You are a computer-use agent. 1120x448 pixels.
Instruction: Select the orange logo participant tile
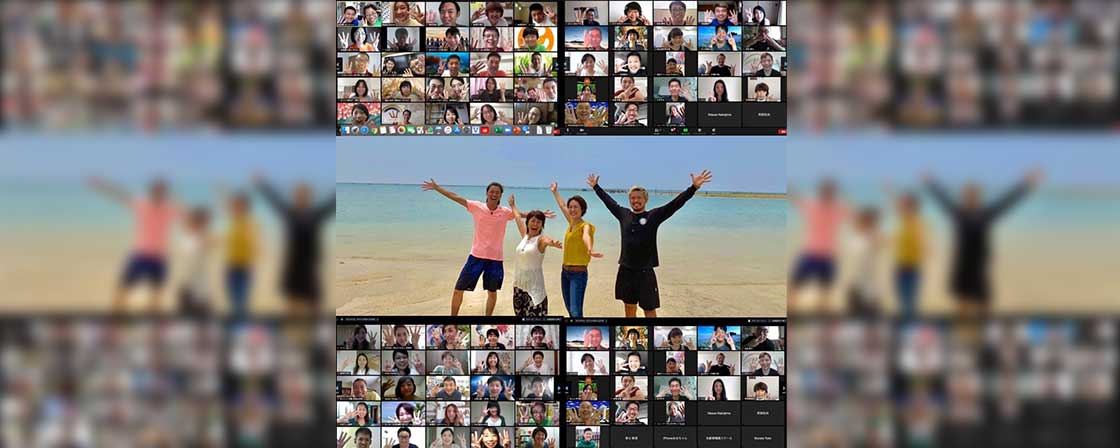(533, 39)
